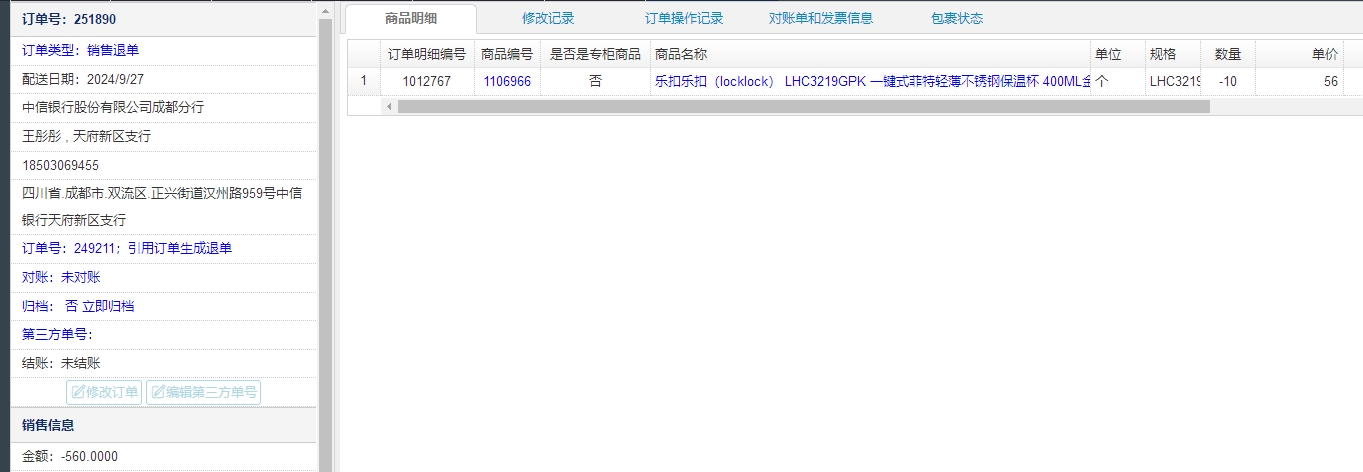Click the 单价 column header
Viewport: 1363px width, 472px height.
tap(1300, 54)
